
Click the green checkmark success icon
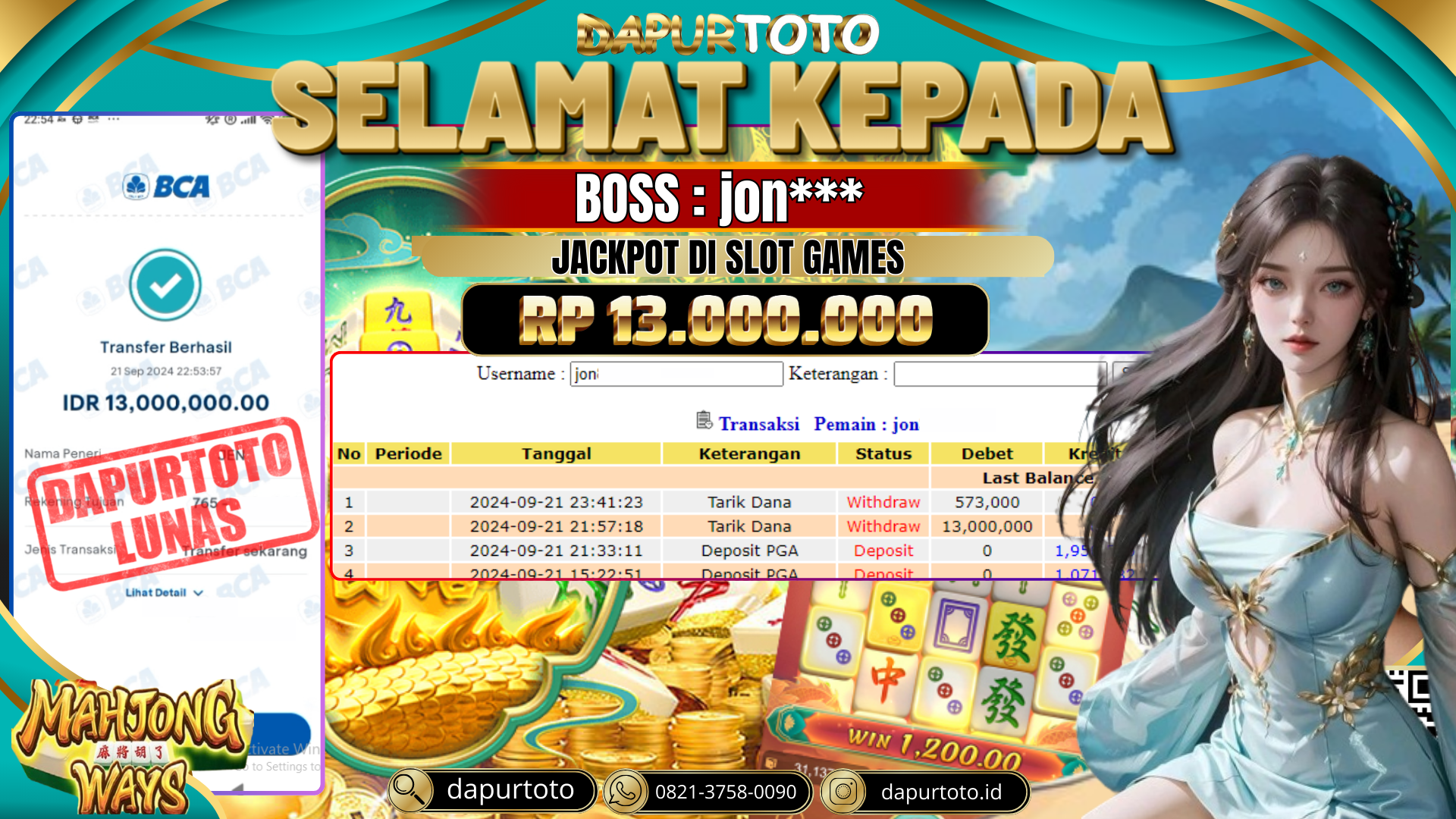pos(165,285)
